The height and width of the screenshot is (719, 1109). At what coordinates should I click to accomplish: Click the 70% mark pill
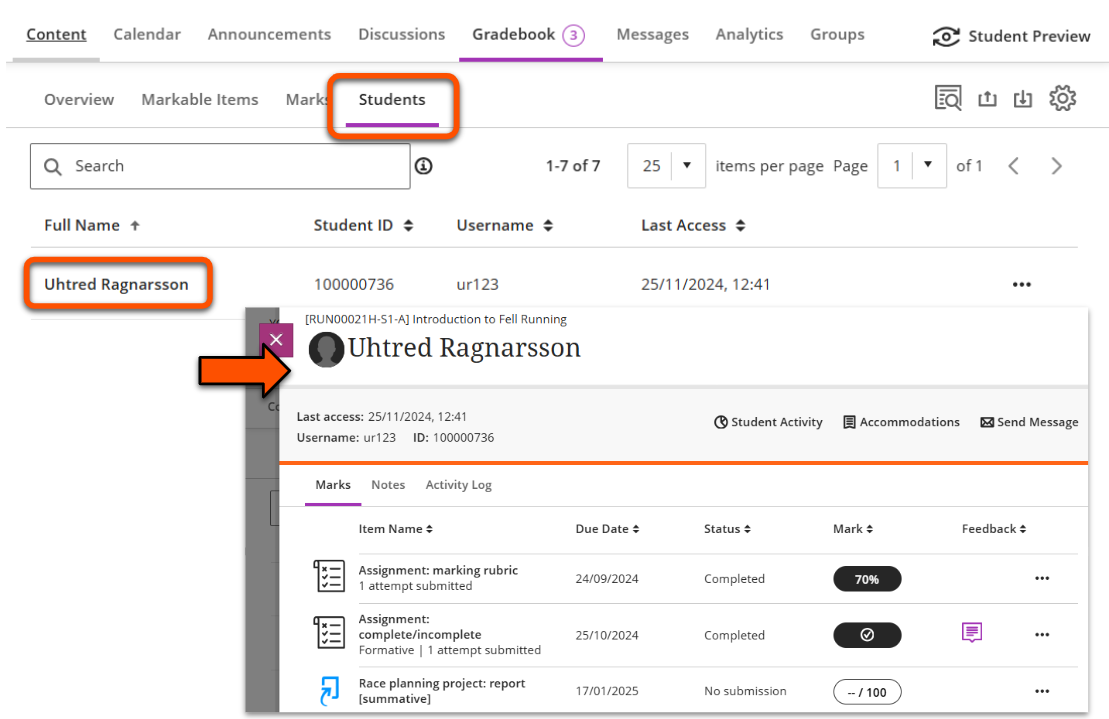click(x=866, y=579)
